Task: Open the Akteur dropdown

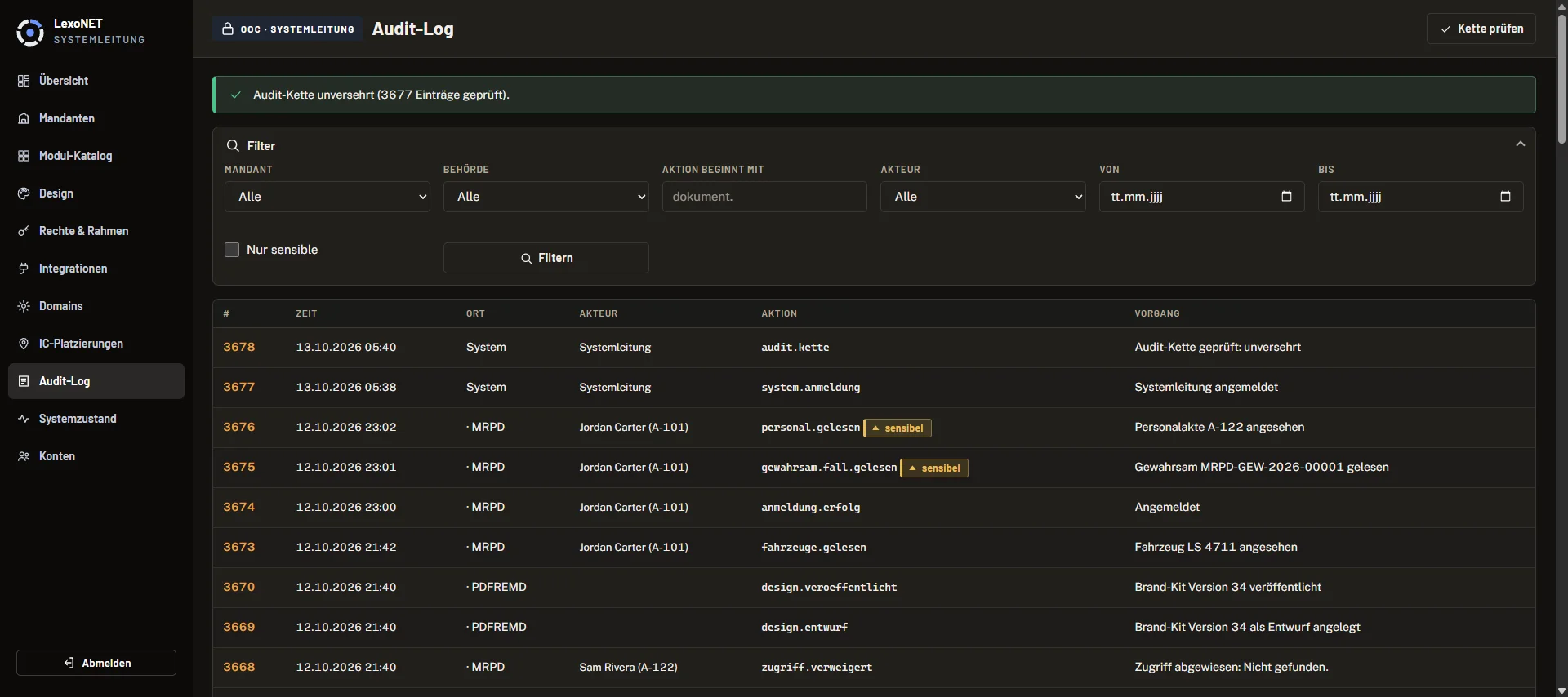Action: 982,197
